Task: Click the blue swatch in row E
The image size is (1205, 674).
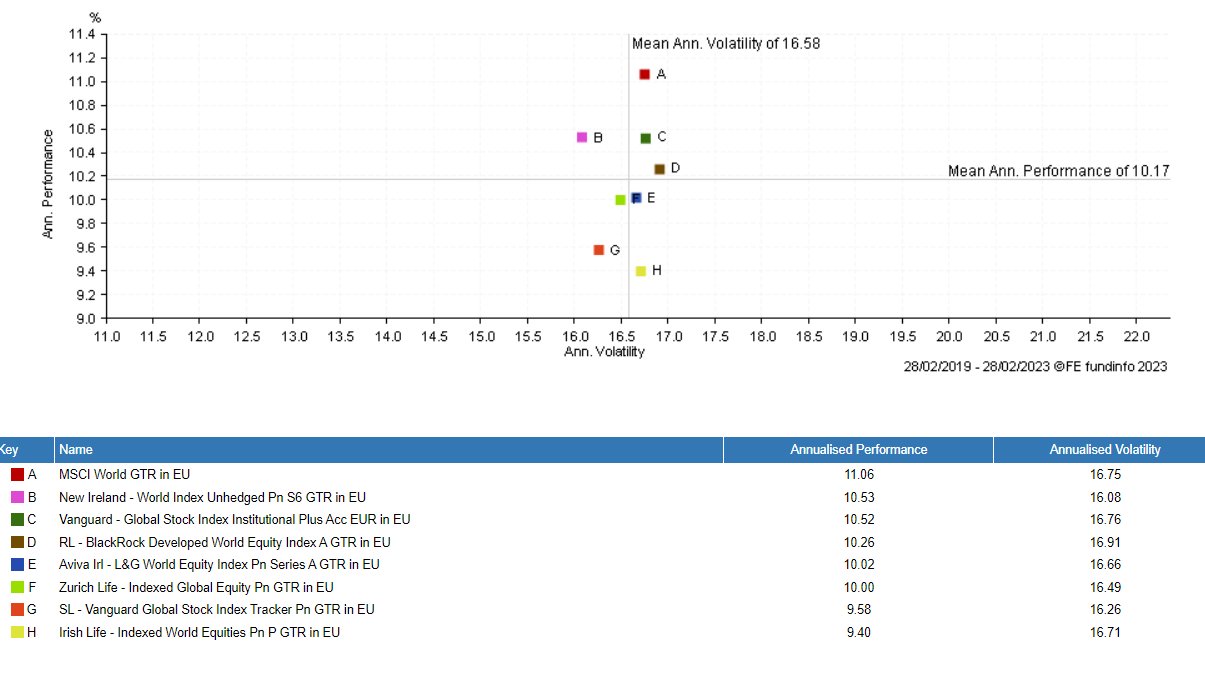Action: tap(17, 564)
